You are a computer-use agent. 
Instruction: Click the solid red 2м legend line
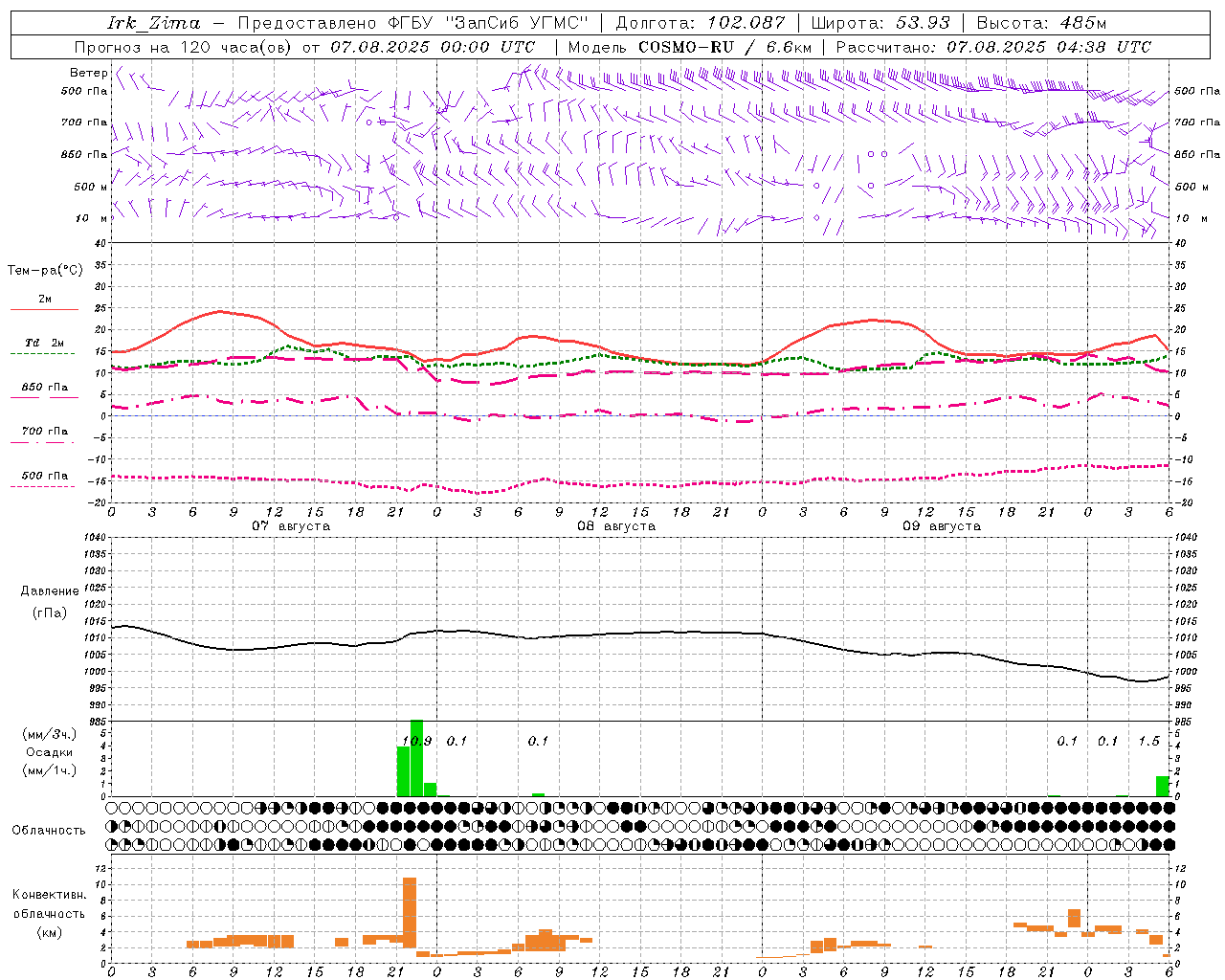coord(44,309)
